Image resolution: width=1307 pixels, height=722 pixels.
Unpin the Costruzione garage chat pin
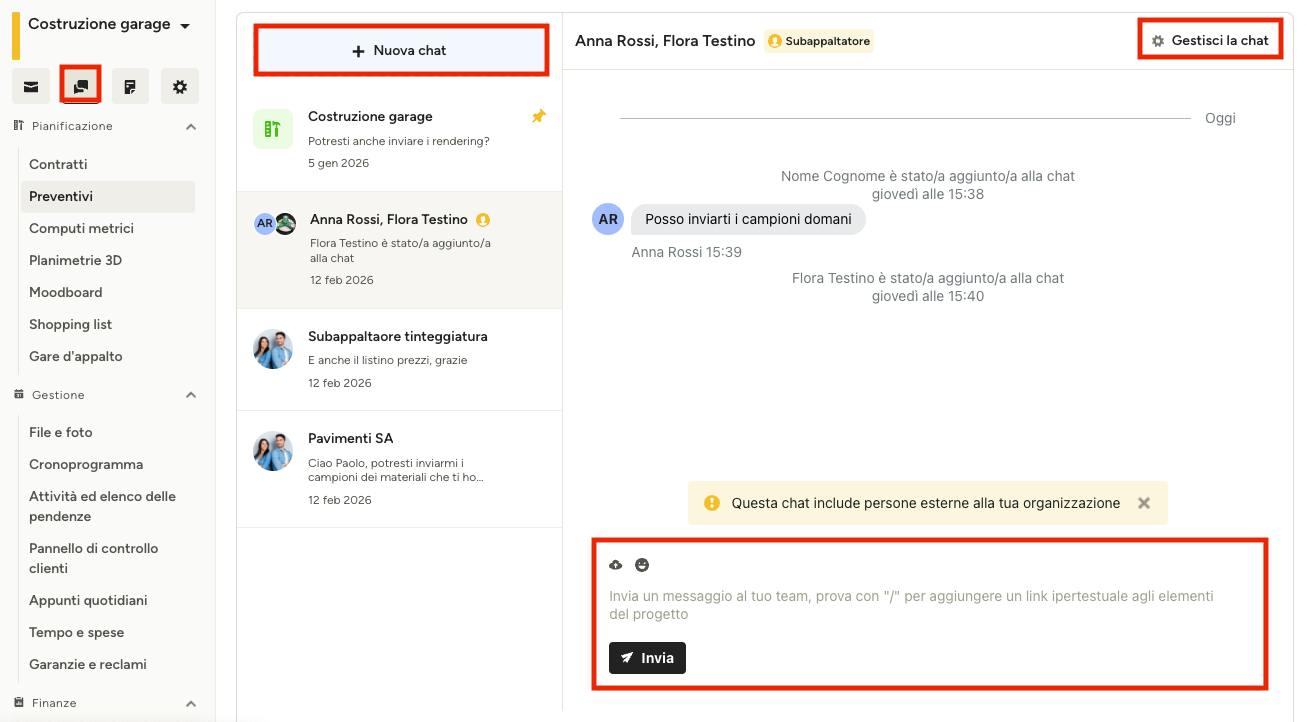538,117
